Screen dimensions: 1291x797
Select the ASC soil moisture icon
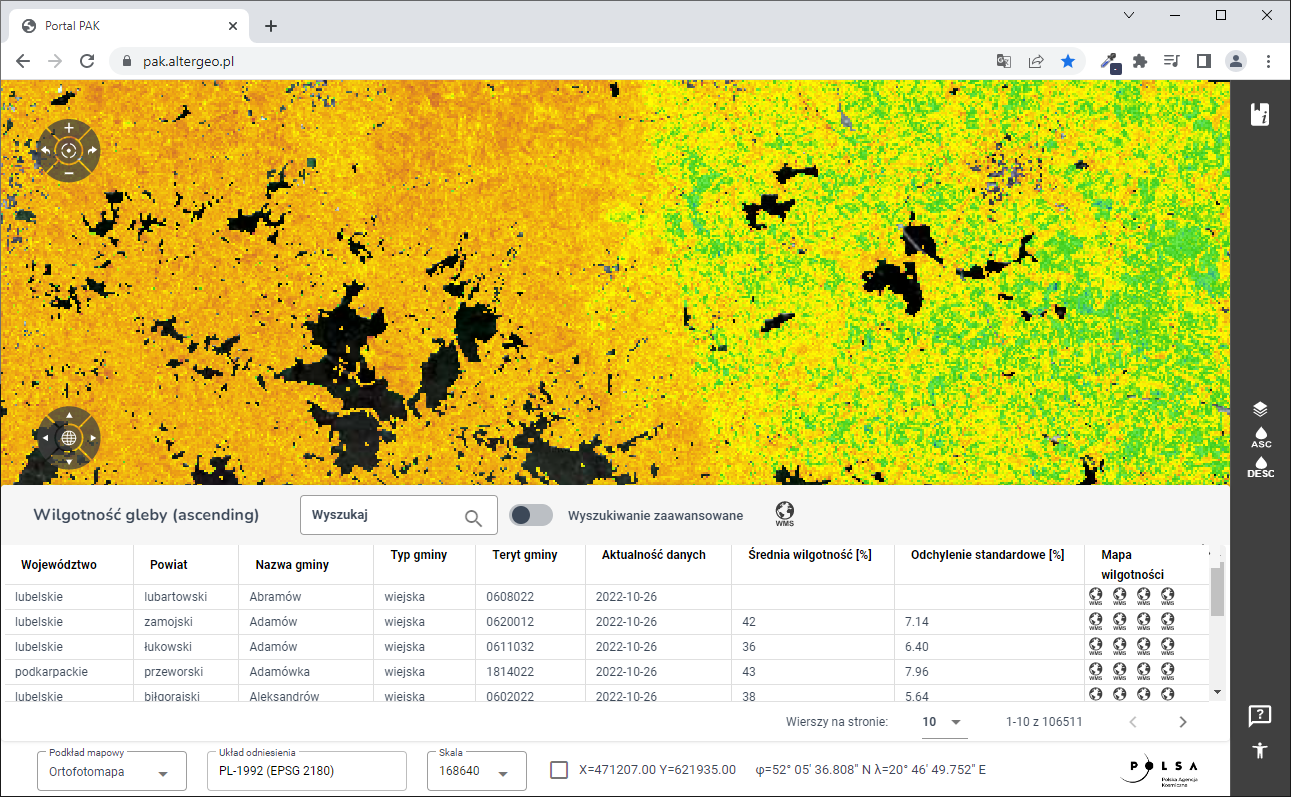click(x=1260, y=437)
